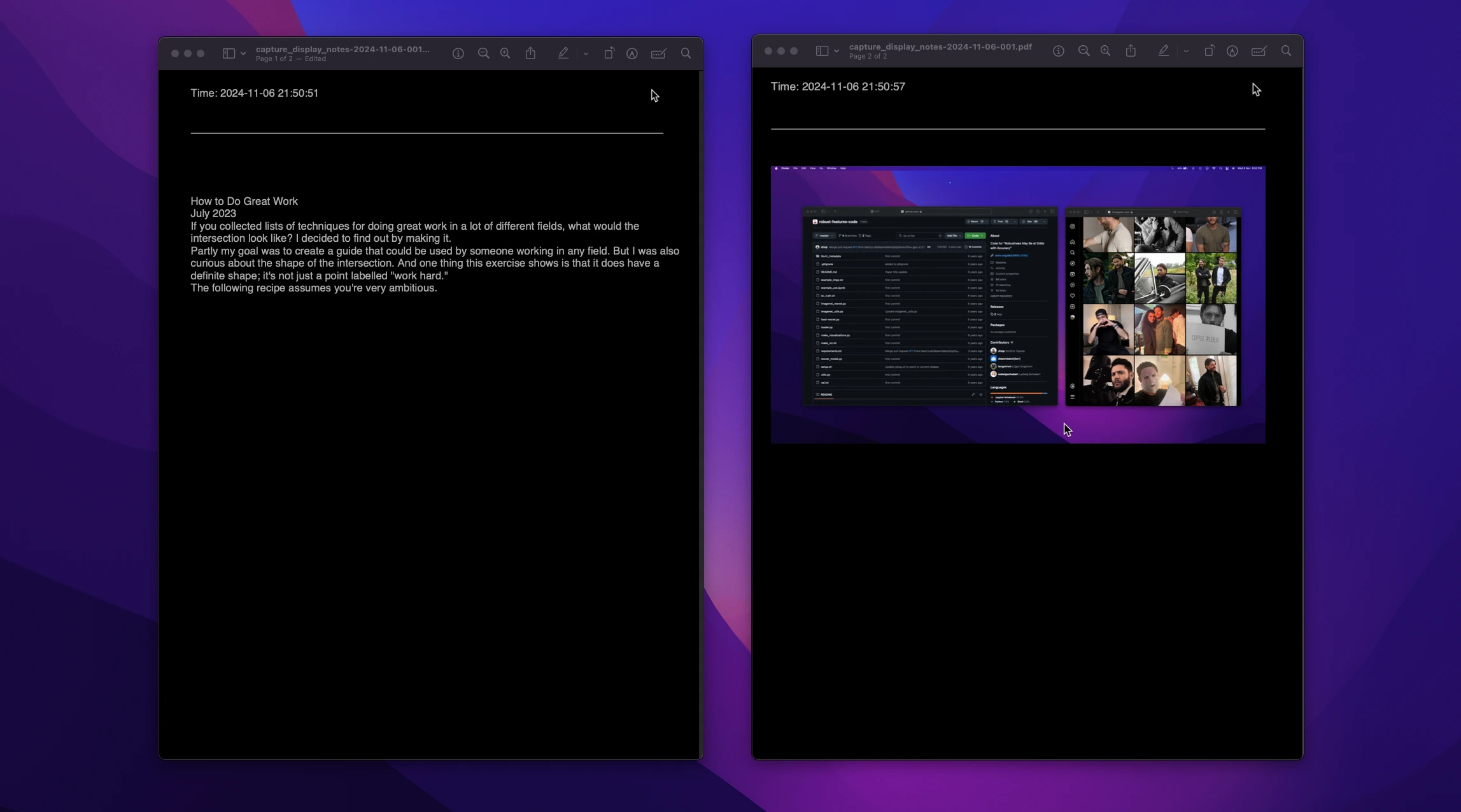The image size is (1461, 812).
Task: Expand sidebar view options in left window
Action: click(243, 53)
